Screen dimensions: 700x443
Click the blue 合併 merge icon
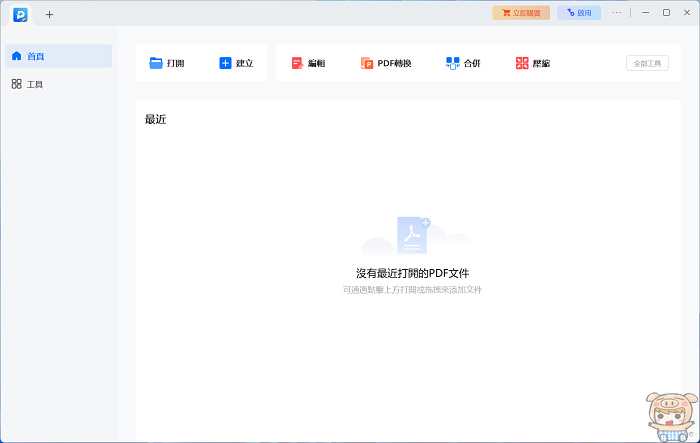tap(453, 63)
